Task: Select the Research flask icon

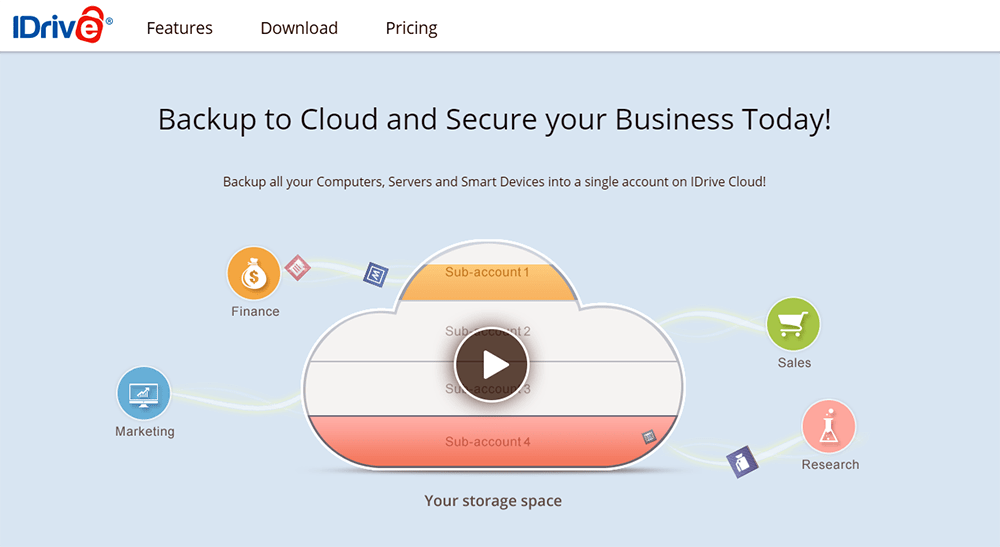Action: pos(829,427)
